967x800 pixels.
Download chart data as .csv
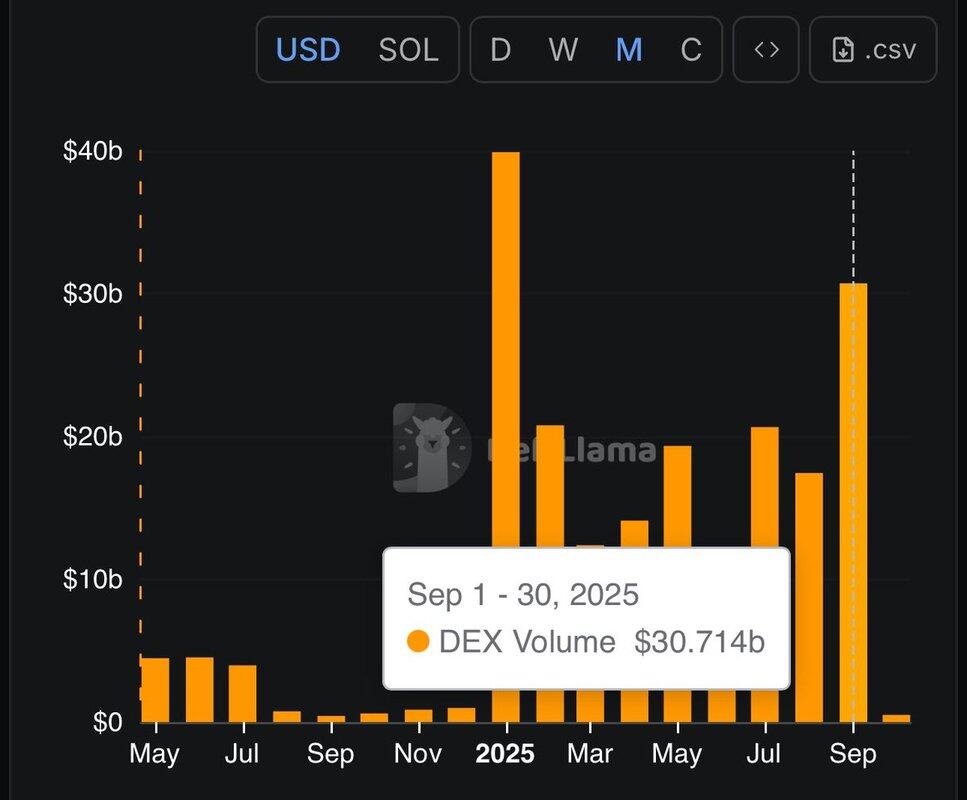pos(873,50)
